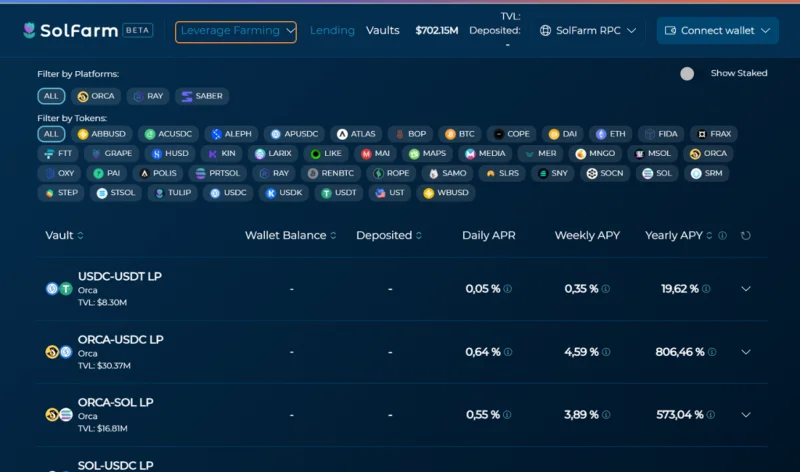This screenshot has height=472, width=800.
Task: Click the KIN token icon
Action: (213, 154)
